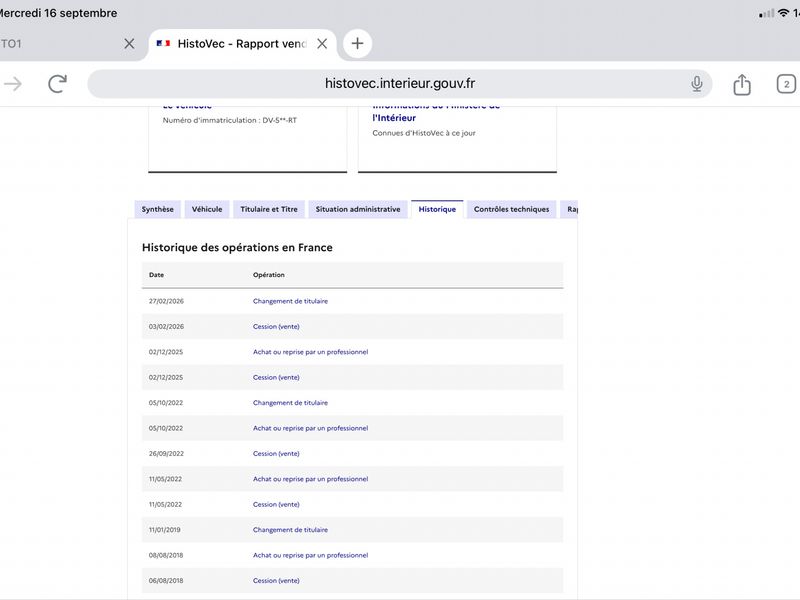Go forward with the arrow icon
The height and width of the screenshot is (600, 800).
pos(14,84)
